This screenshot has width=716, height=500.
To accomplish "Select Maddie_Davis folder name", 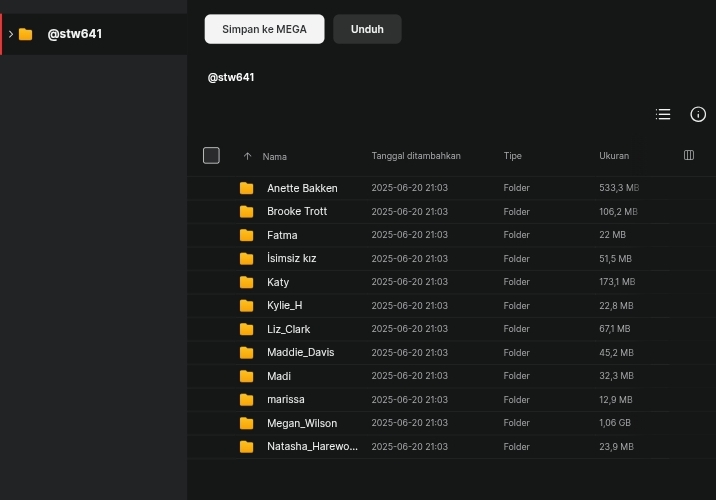I will coord(300,353).
